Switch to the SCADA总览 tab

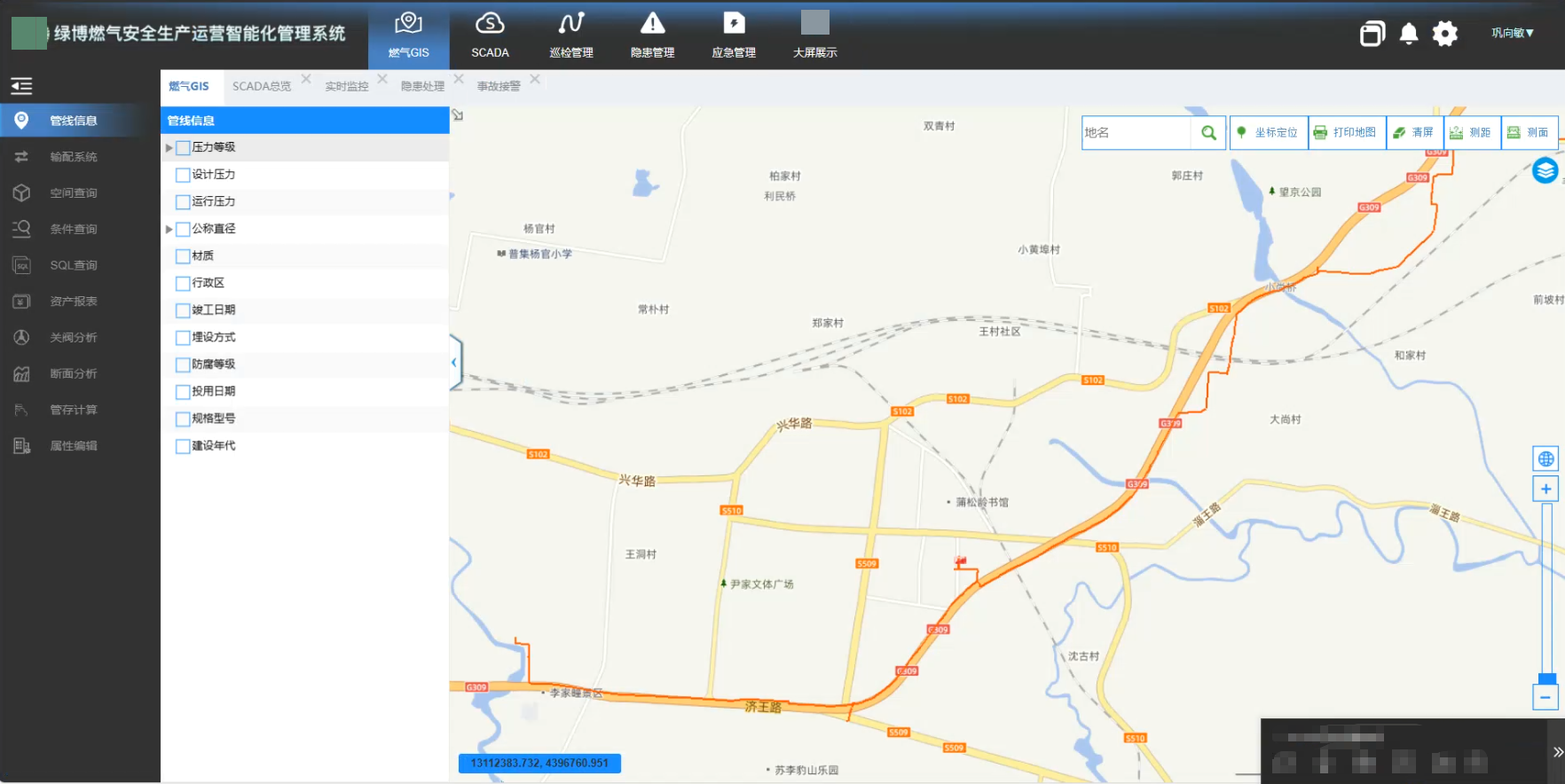[x=261, y=86]
